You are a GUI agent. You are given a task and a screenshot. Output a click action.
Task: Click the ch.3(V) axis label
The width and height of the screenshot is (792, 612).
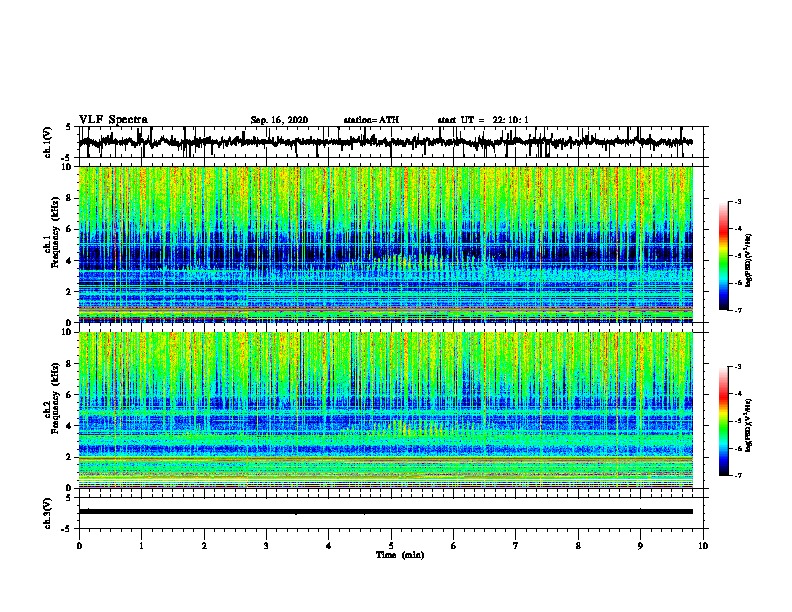tap(48, 513)
